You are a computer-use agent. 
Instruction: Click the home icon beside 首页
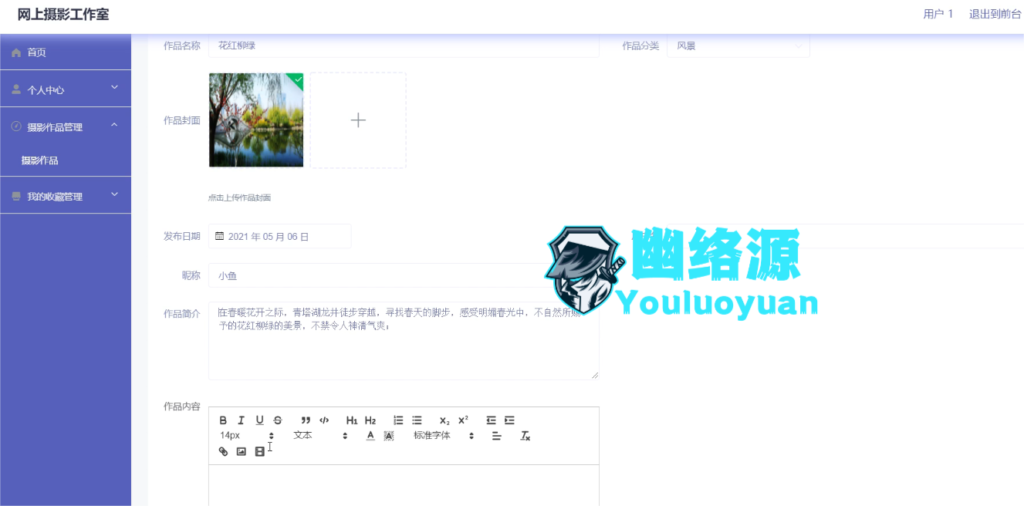click(x=17, y=52)
